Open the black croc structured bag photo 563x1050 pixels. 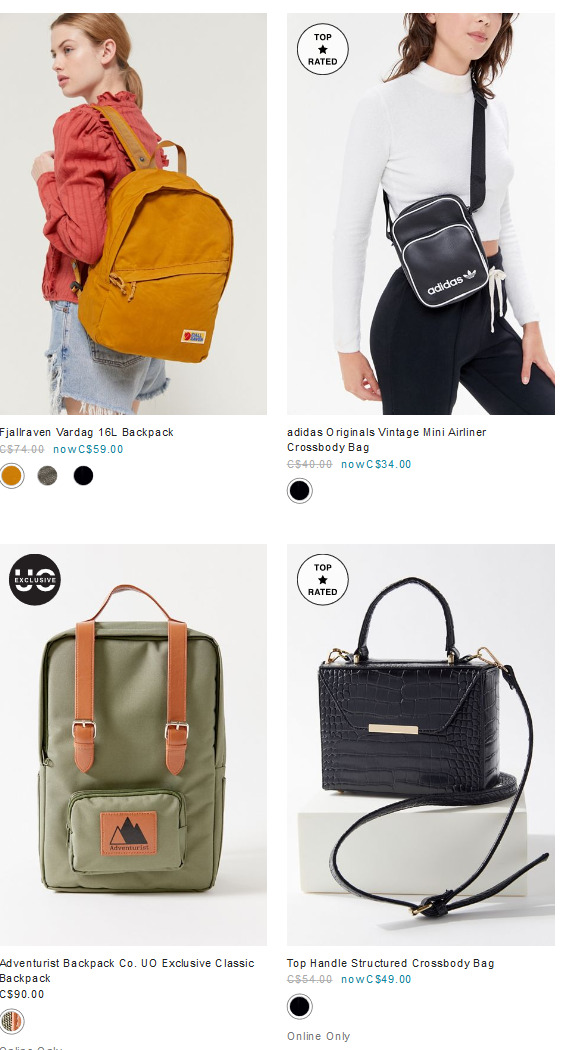pos(420,745)
